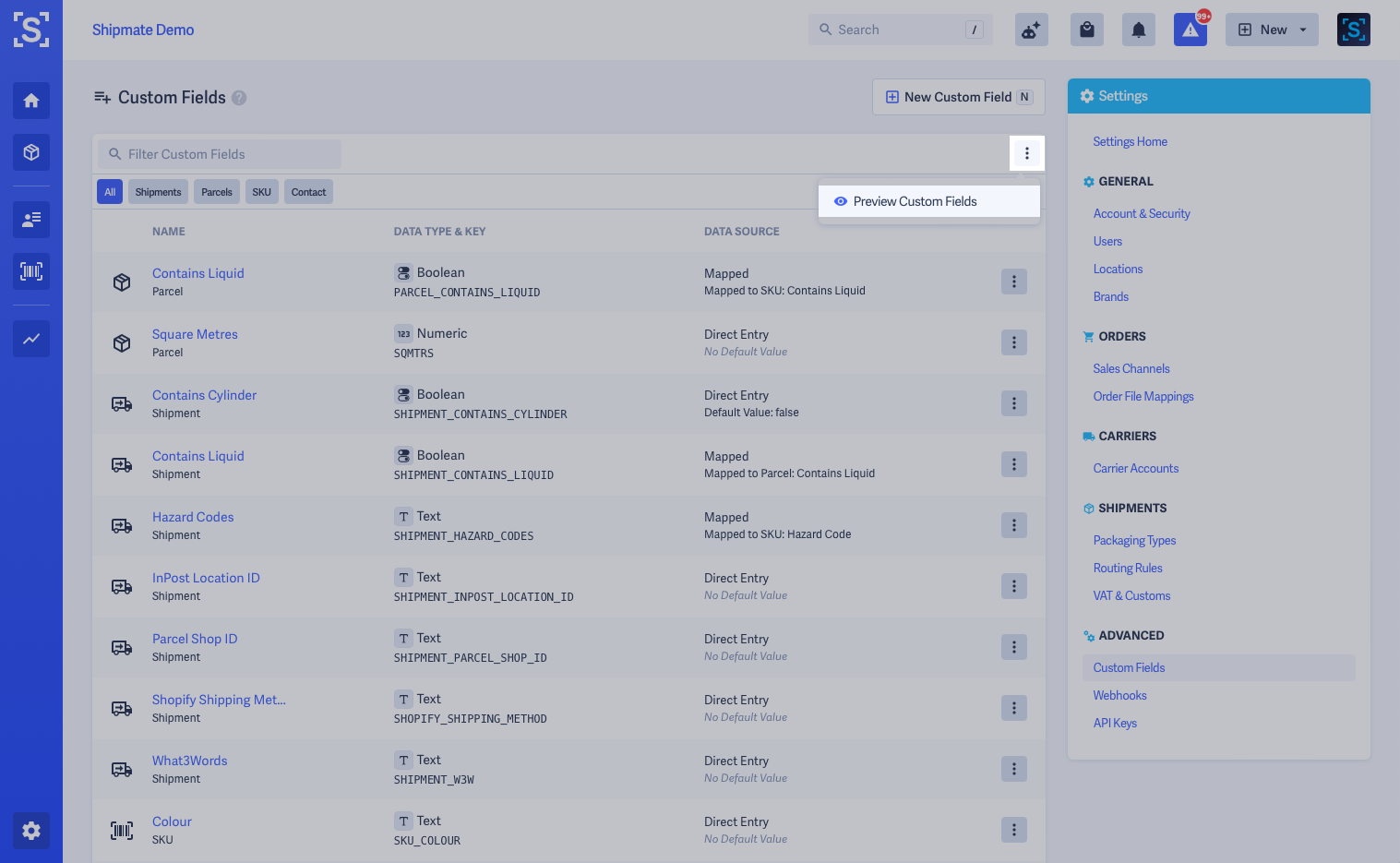Select the Parcels filter tab
The width and height of the screenshot is (1400, 863).
click(217, 192)
